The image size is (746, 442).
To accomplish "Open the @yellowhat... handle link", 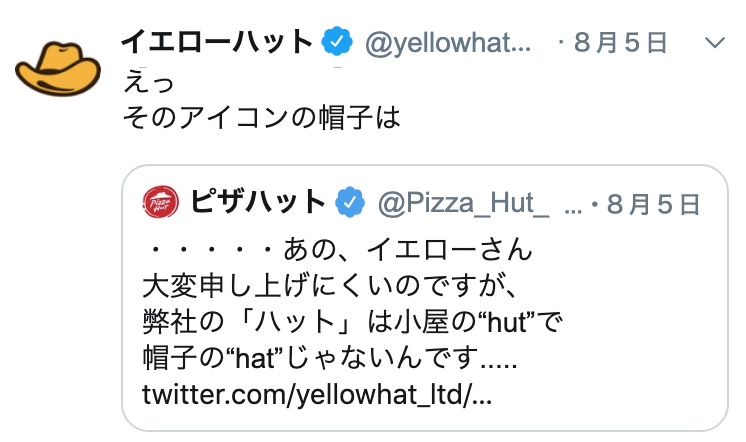I will [448, 43].
